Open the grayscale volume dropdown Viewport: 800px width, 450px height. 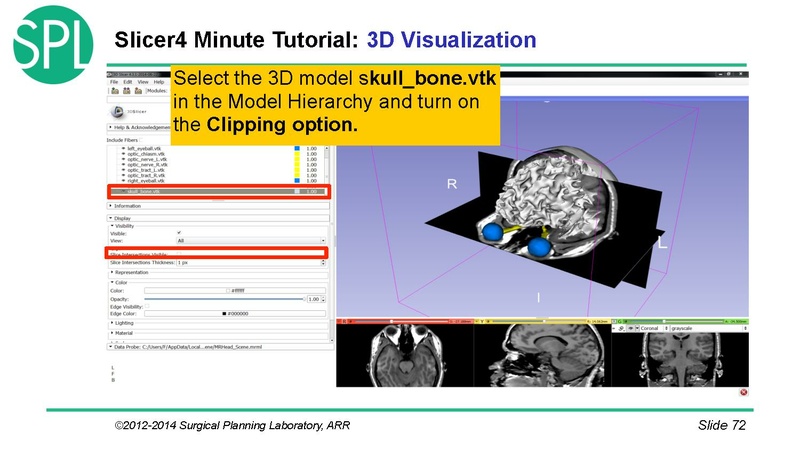pos(709,329)
